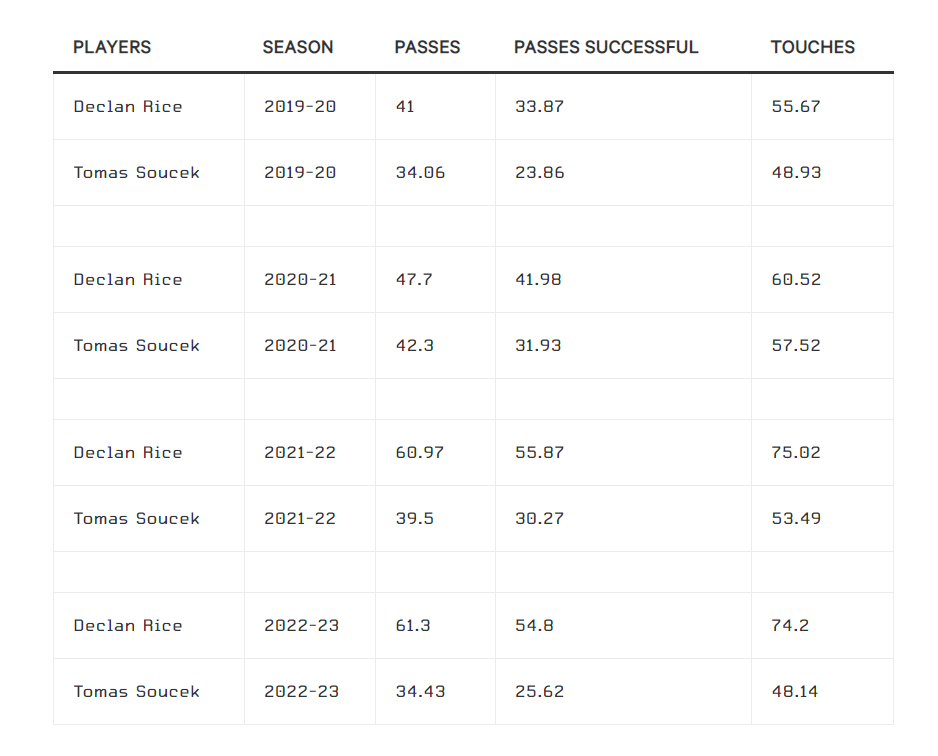The height and width of the screenshot is (756, 938).
Task: Select Declan Rice in the 2020-21 row
Action: [x=128, y=279]
